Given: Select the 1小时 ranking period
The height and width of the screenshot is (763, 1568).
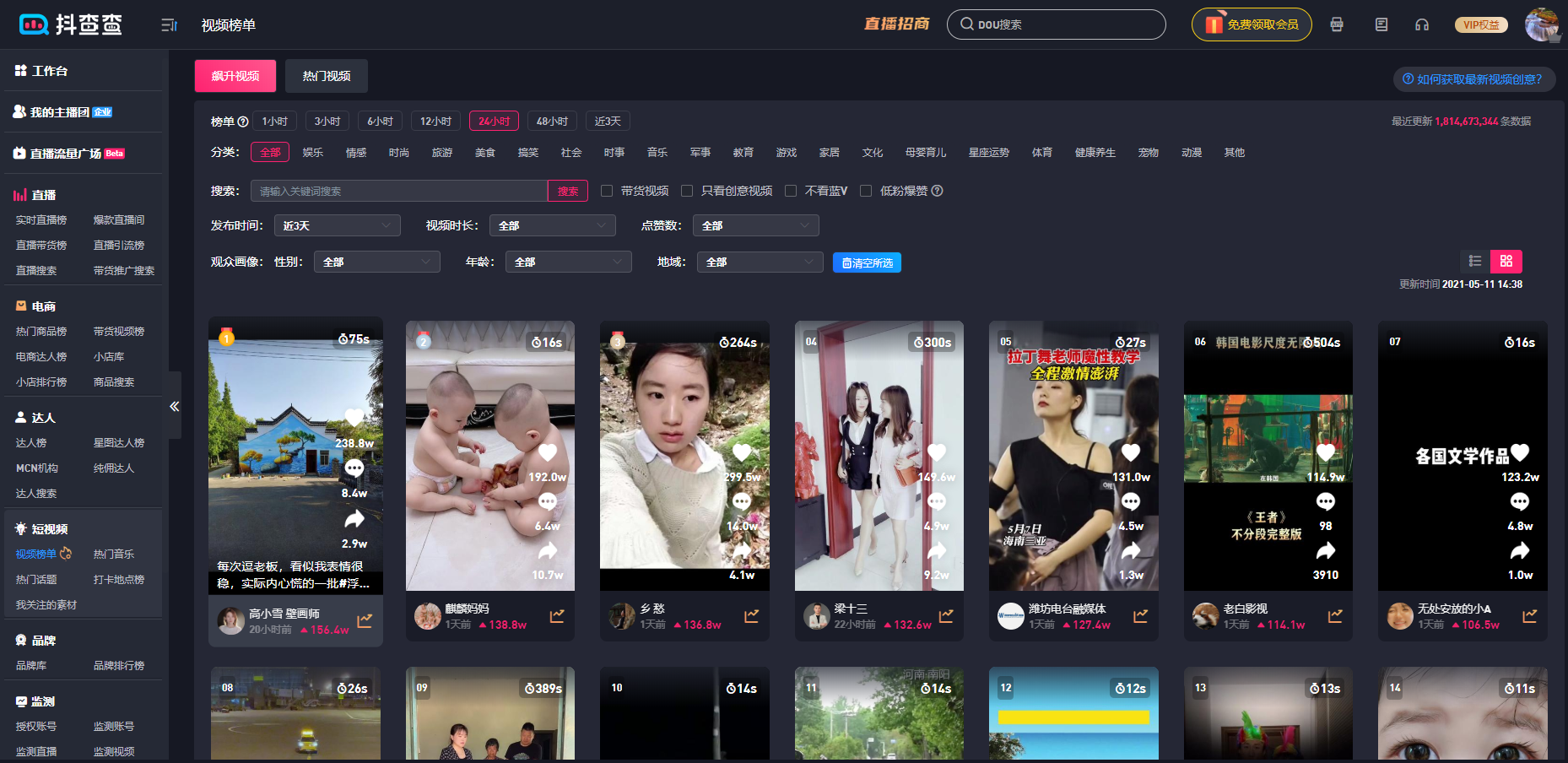Looking at the screenshot, I should tap(274, 122).
